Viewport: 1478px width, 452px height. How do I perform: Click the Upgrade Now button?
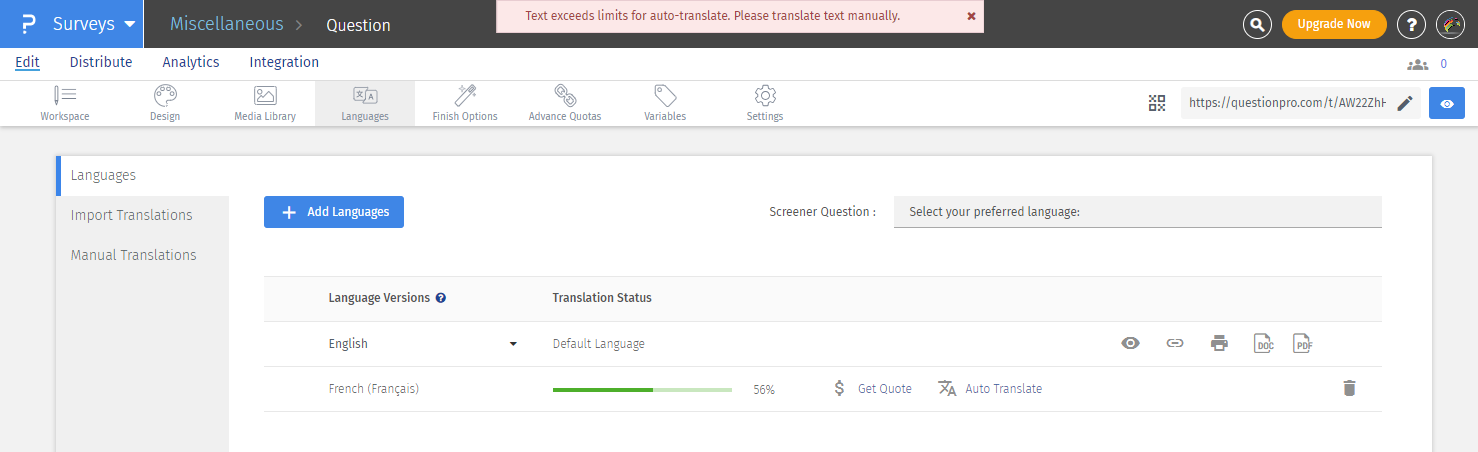[1334, 24]
